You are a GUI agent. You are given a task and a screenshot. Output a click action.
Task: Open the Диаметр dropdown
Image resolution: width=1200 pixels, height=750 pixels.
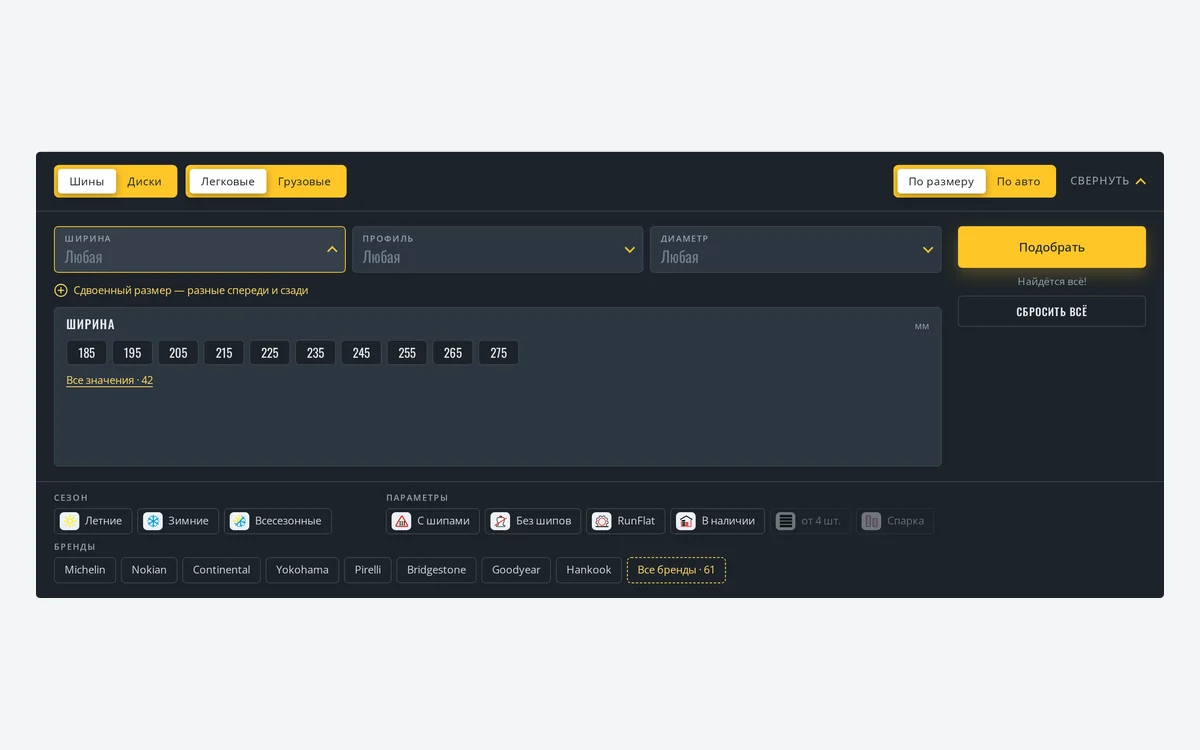click(795, 249)
